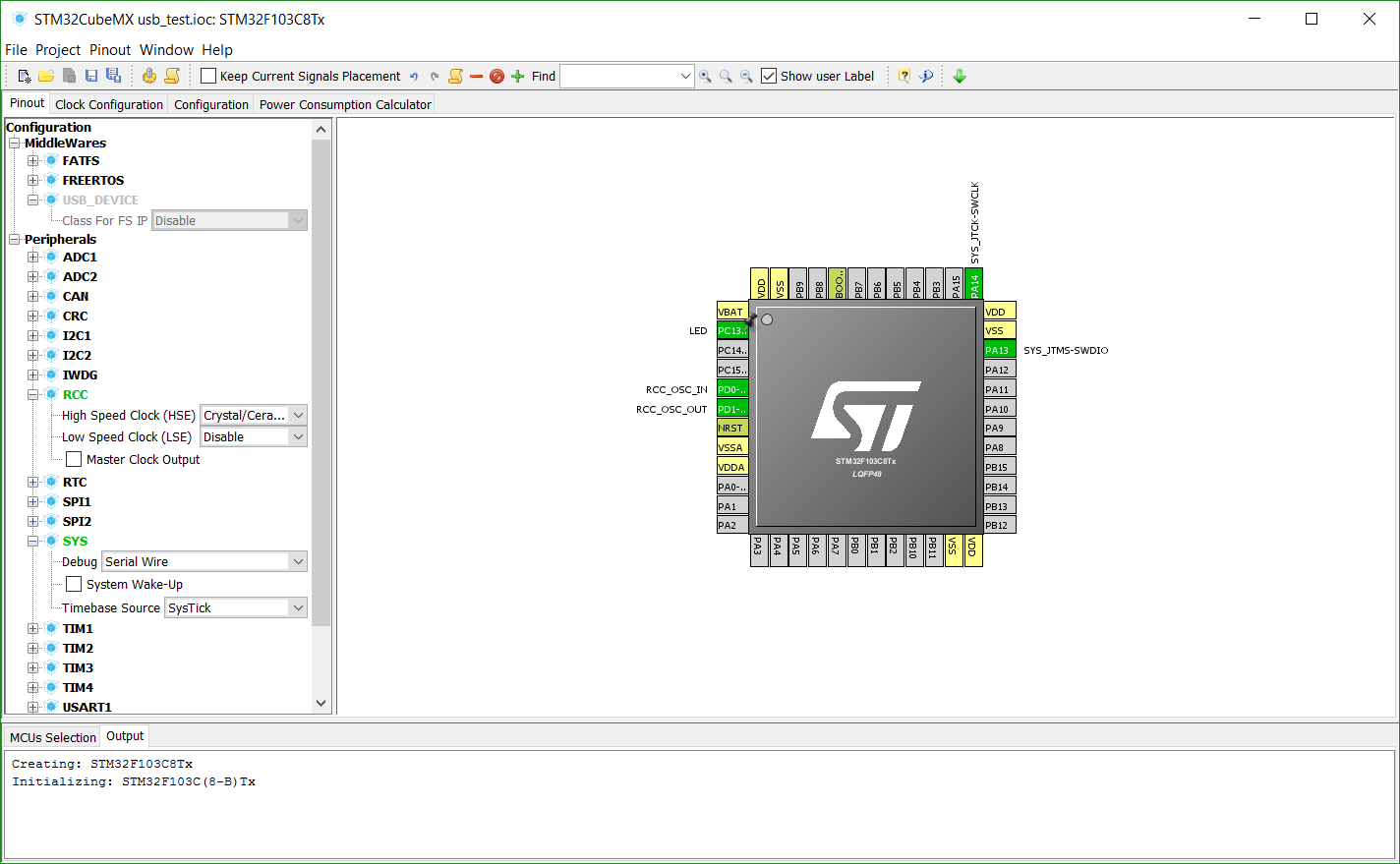Collapse the RCC peripheral node
Image resolution: width=1400 pixels, height=864 pixels.
33,394
